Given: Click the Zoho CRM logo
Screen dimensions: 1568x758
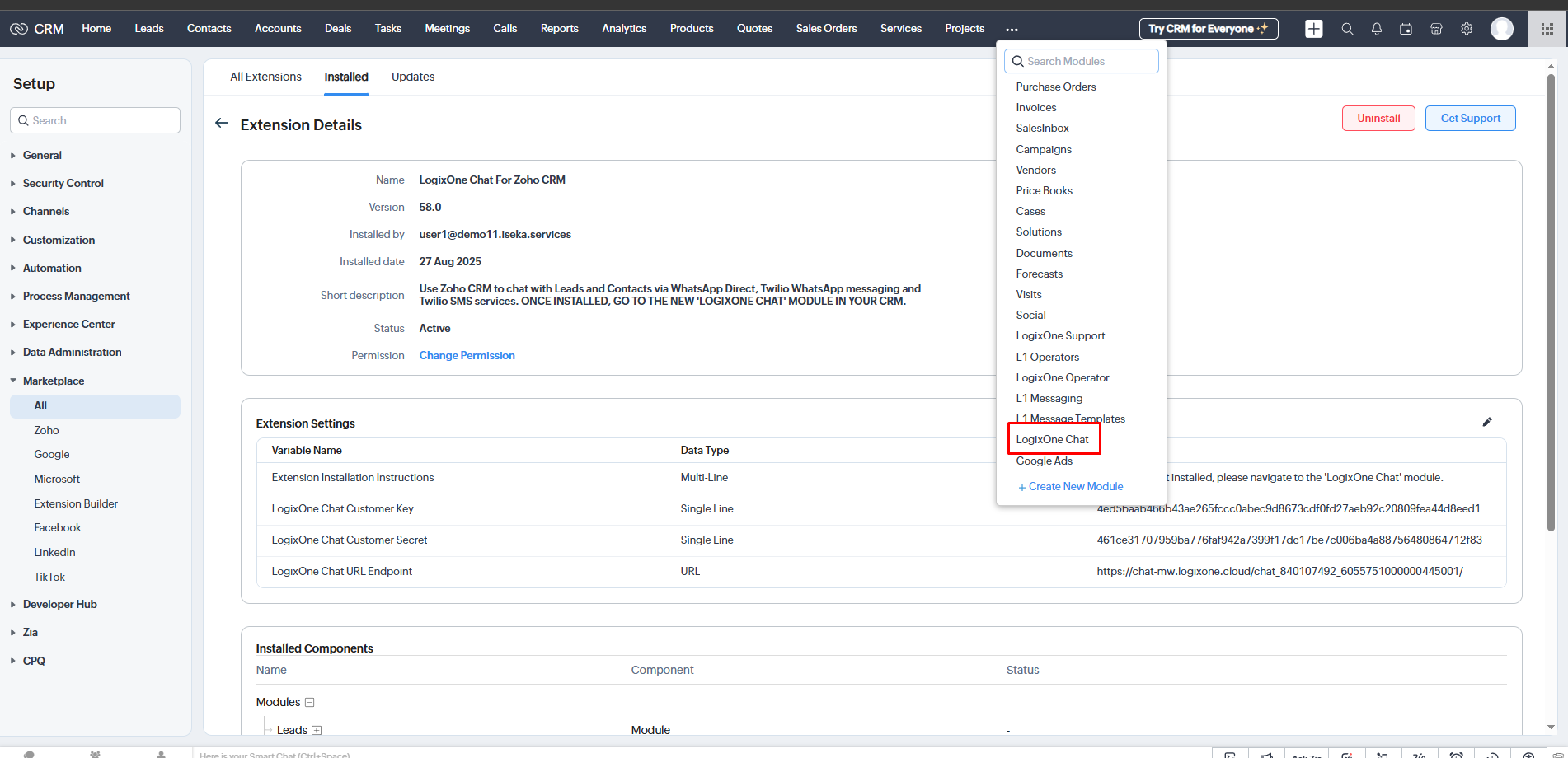Looking at the screenshot, I should [37, 29].
